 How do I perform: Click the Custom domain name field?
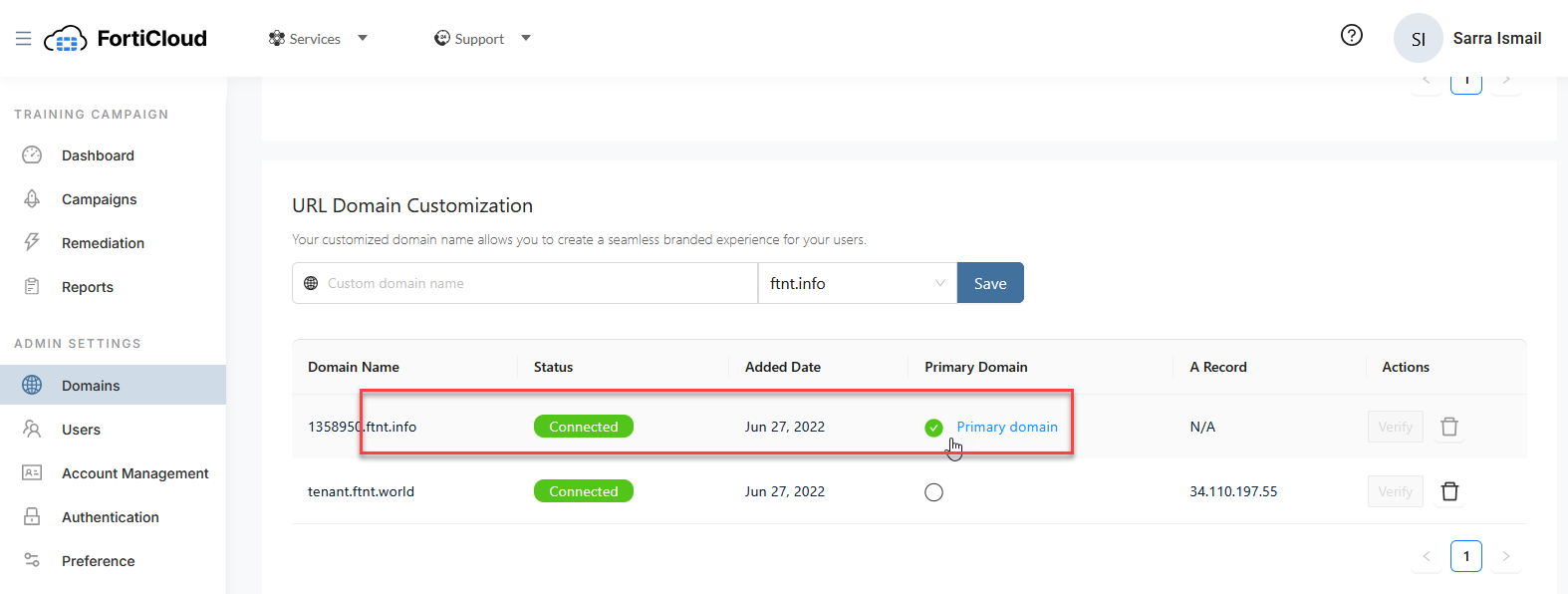525,283
